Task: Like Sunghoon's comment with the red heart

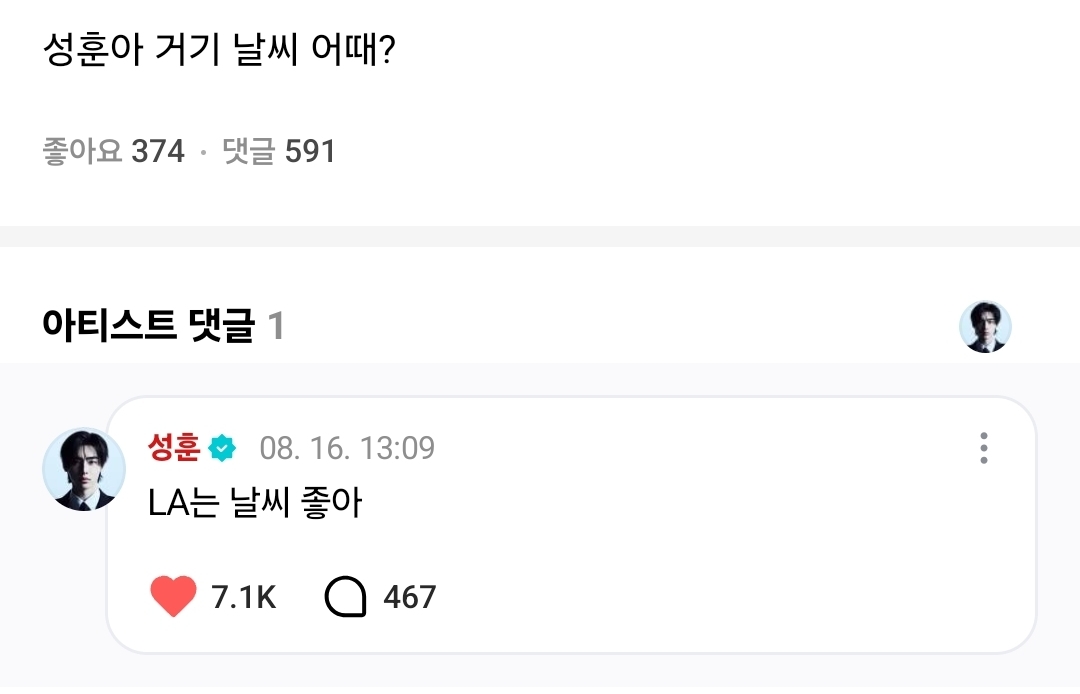Action: point(173,597)
